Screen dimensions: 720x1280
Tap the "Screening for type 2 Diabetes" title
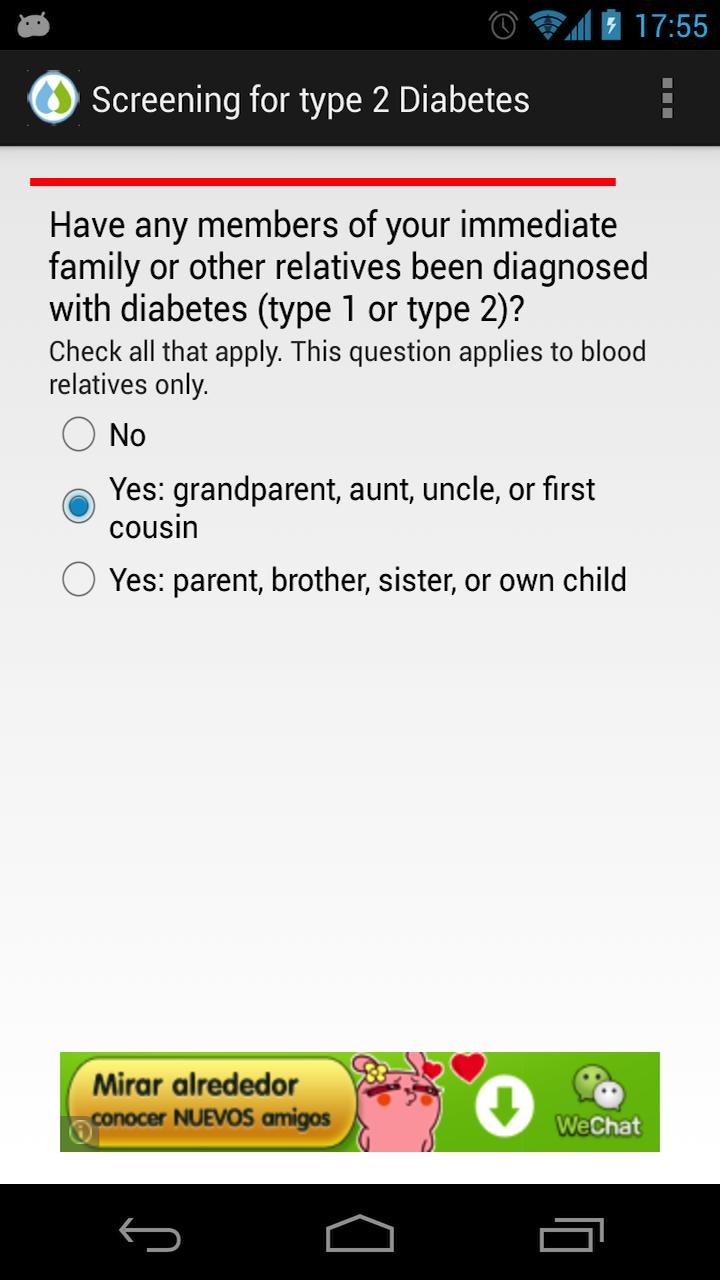click(310, 99)
